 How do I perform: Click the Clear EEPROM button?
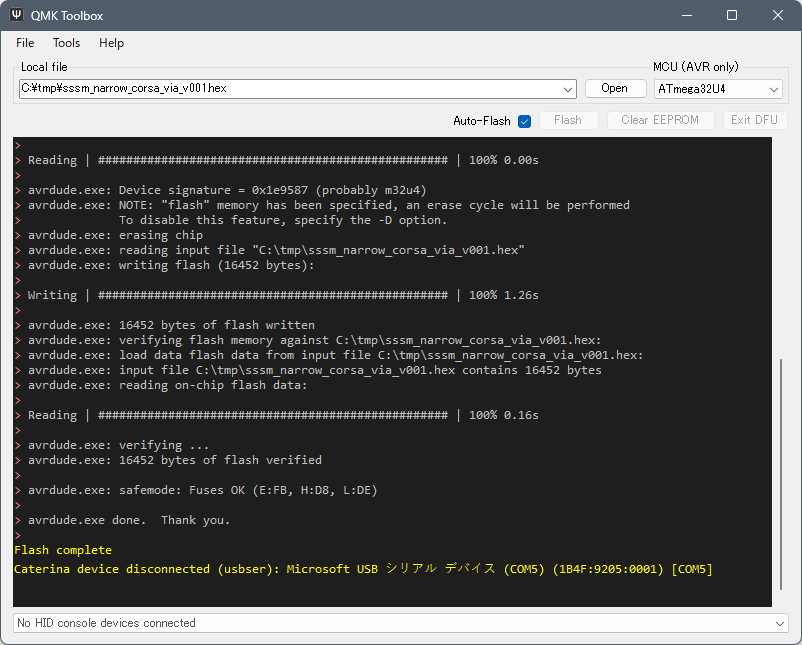coord(660,120)
